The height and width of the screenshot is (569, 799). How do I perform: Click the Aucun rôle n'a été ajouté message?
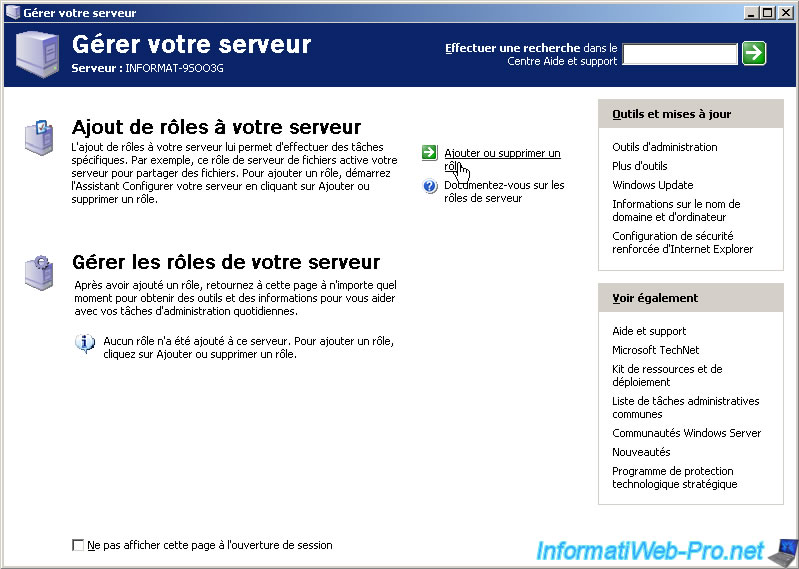click(x=249, y=347)
